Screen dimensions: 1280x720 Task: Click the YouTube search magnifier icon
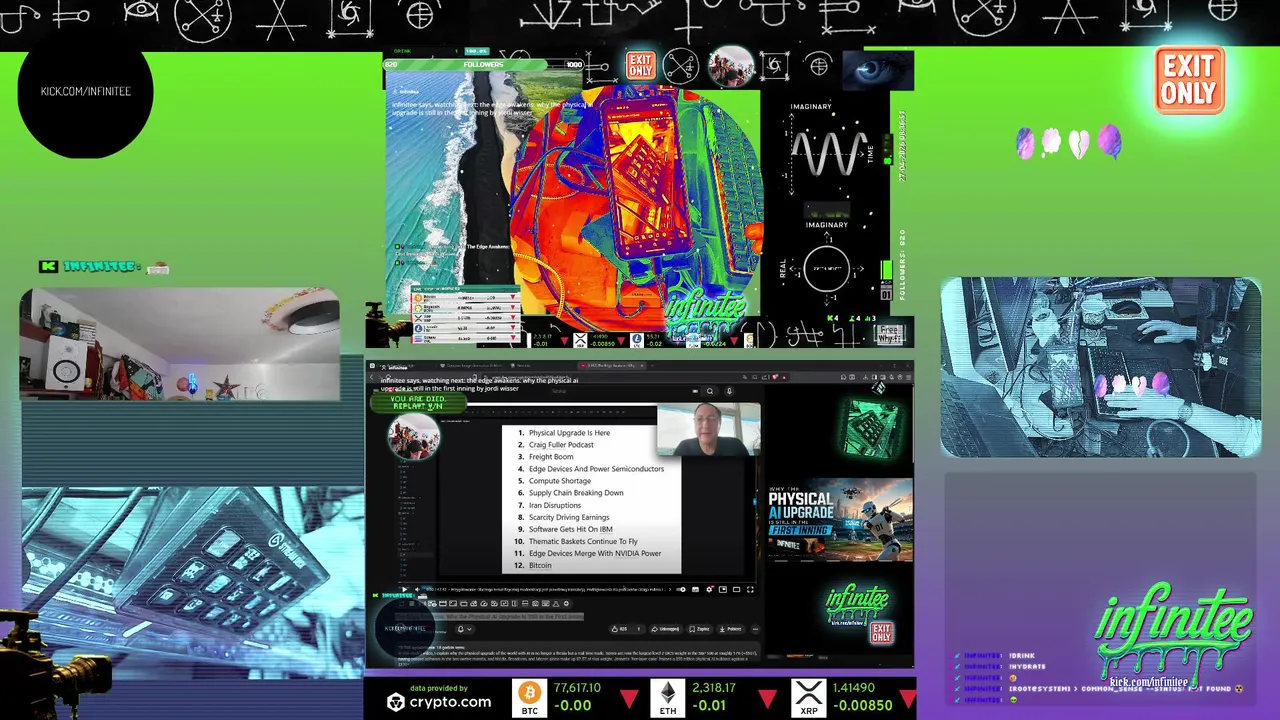coord(710,391)
